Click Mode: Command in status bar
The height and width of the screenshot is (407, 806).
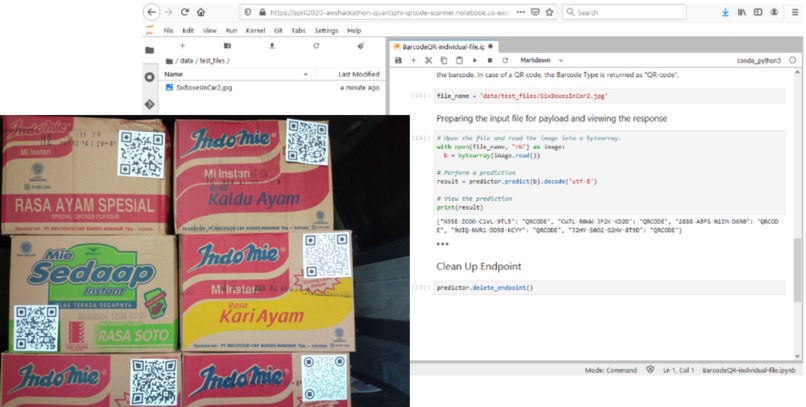(x=611, y=370)
